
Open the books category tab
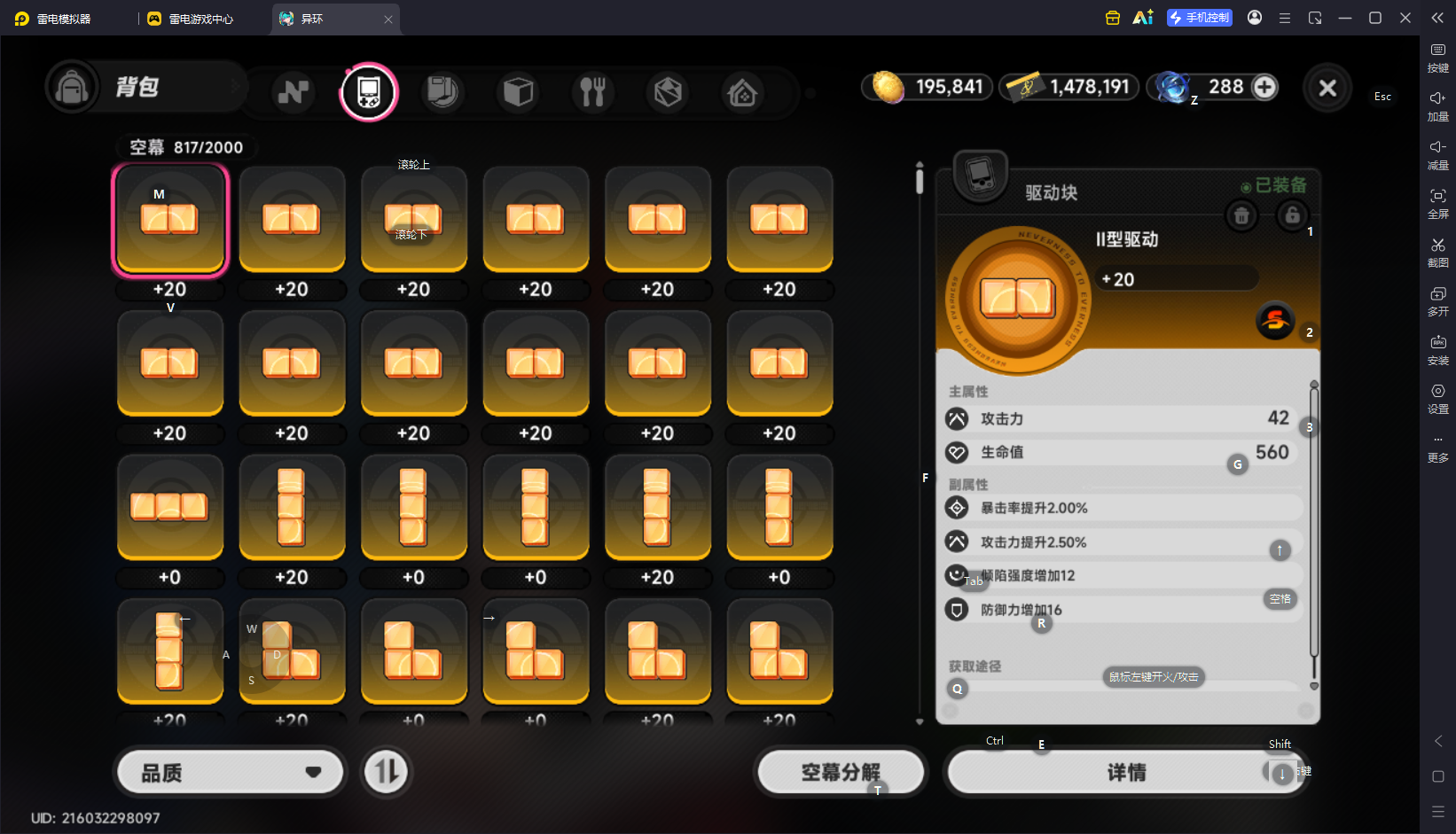(x=442, y=91)
